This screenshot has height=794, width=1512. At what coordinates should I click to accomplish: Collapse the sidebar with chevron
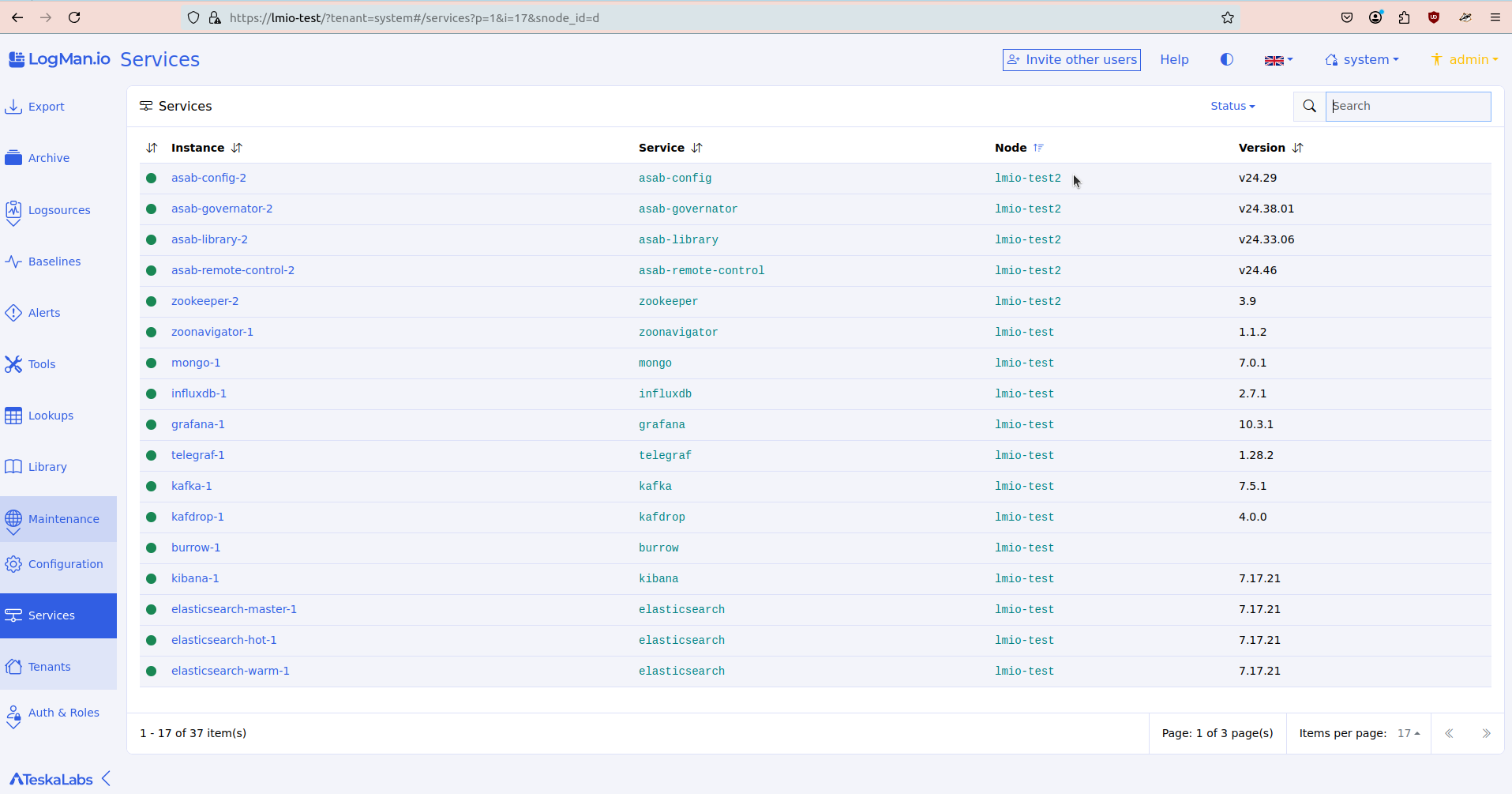tap(106, 779)
